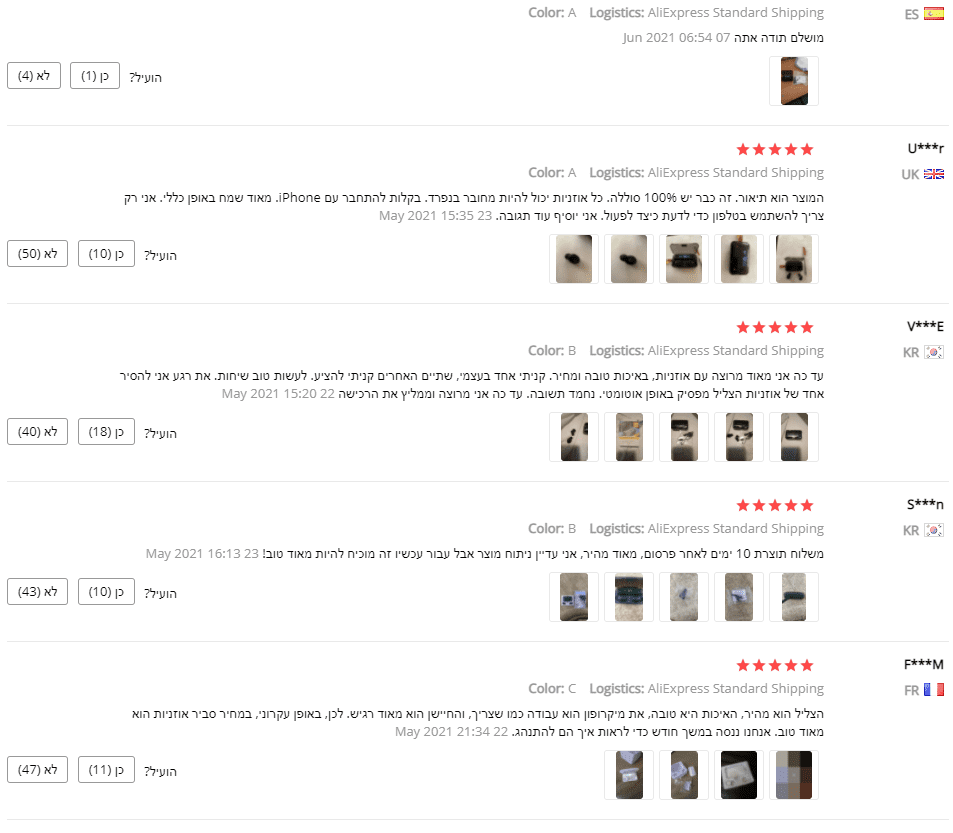Vote helpful with the כן (11) button
This screenshot has width=953, height=833.
[x=106, y=770]
